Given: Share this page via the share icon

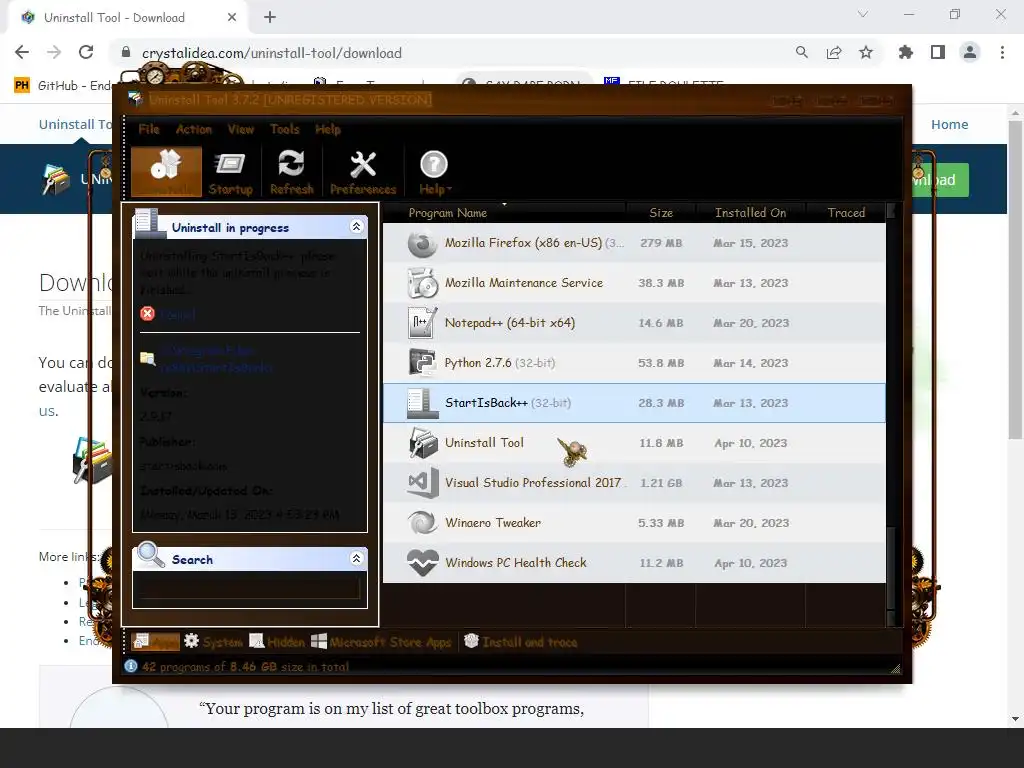Looking at the screenshot, I should pos(834,53).
